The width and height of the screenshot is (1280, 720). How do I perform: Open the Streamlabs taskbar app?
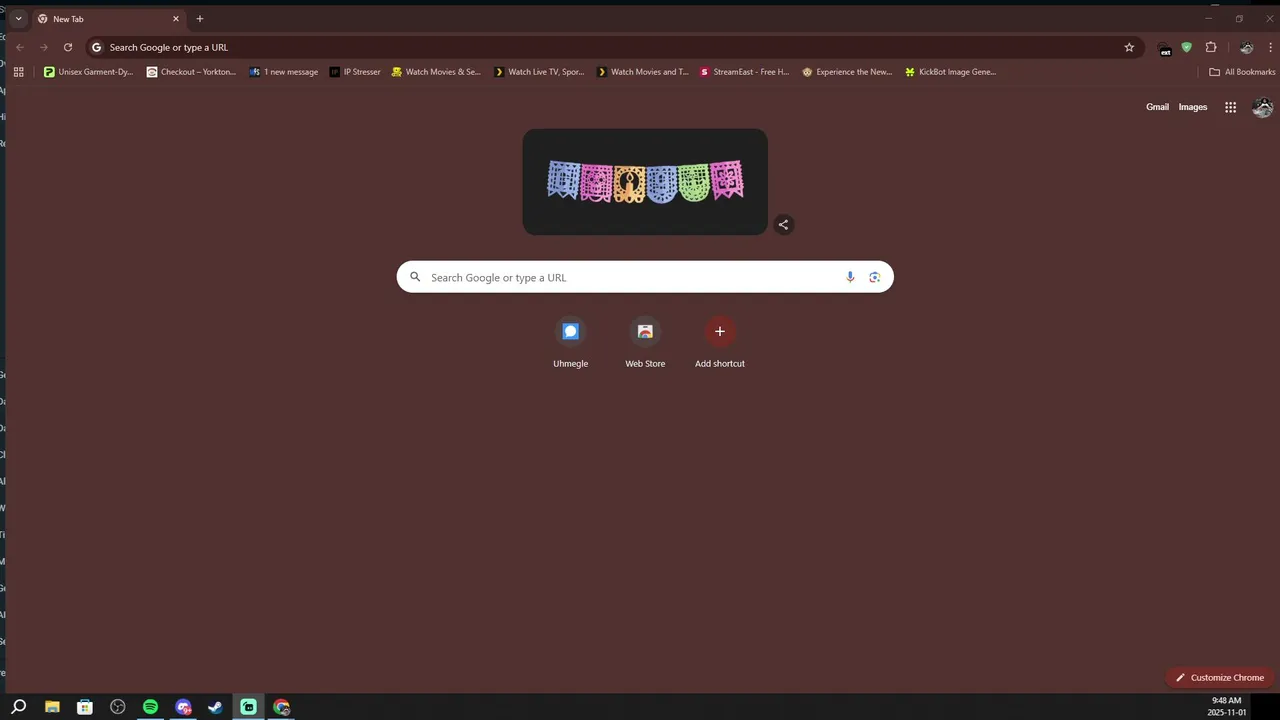(248, 707)
